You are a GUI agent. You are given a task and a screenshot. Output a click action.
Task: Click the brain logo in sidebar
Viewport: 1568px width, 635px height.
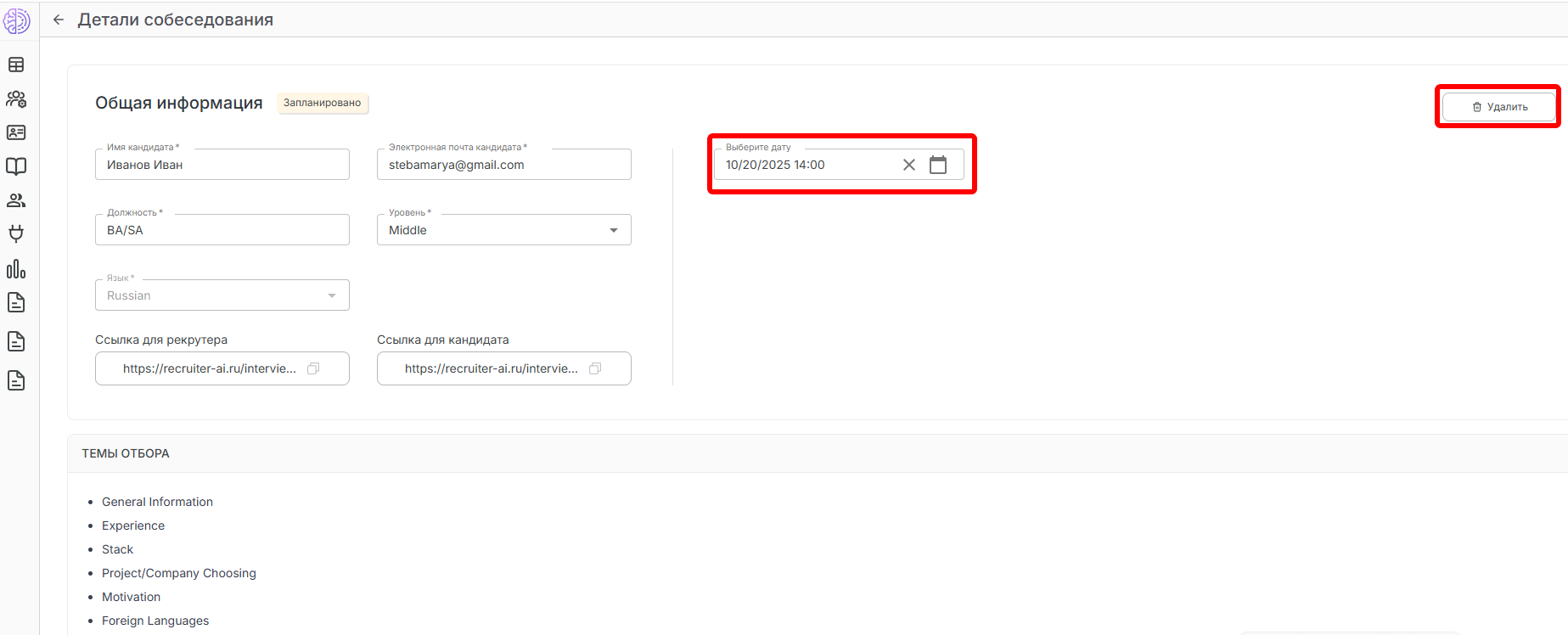pyautogui.click(x=17, y=21)
